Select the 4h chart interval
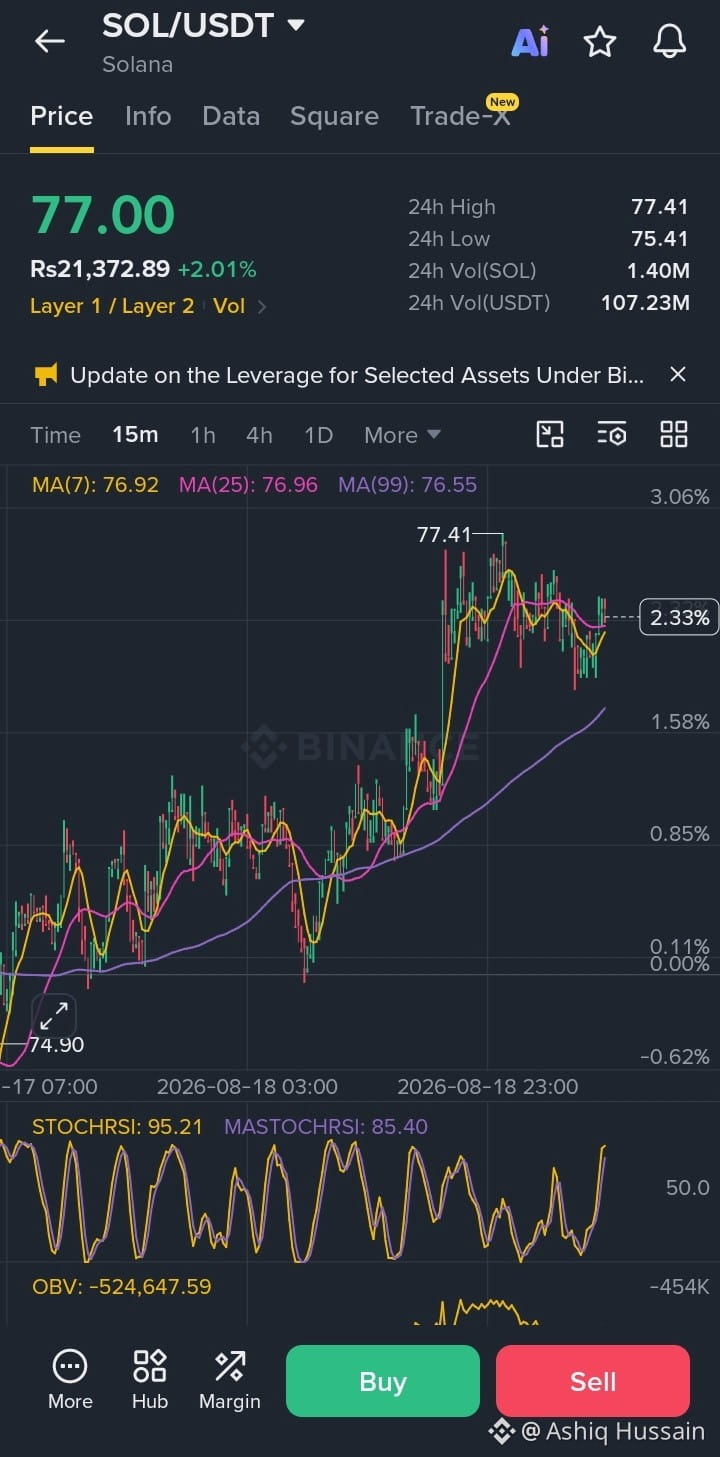The image size is (720, 1457). click(x=259, y=435)
